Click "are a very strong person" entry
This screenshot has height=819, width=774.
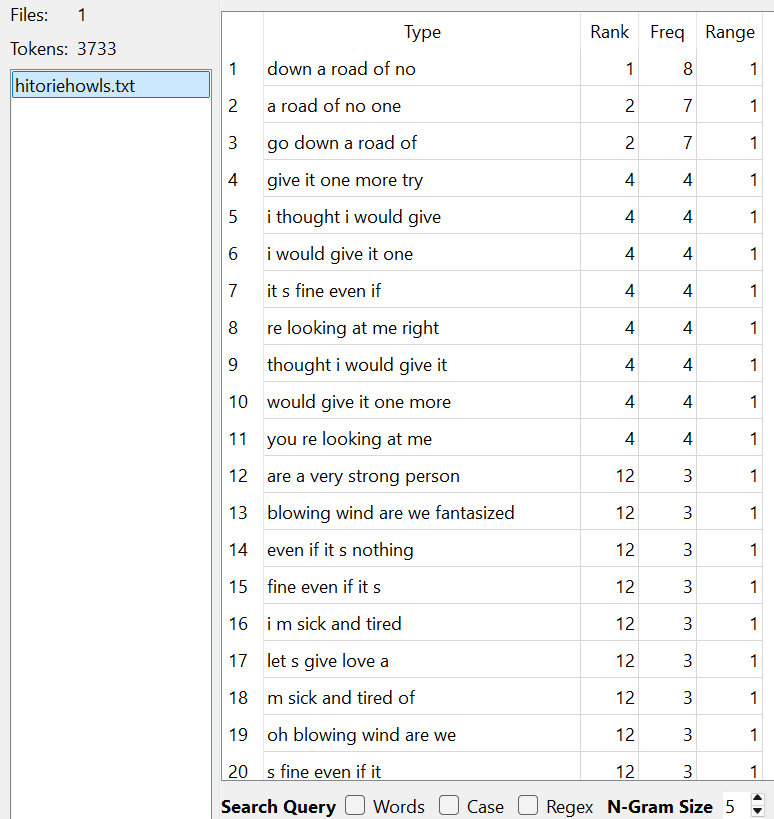363,476
